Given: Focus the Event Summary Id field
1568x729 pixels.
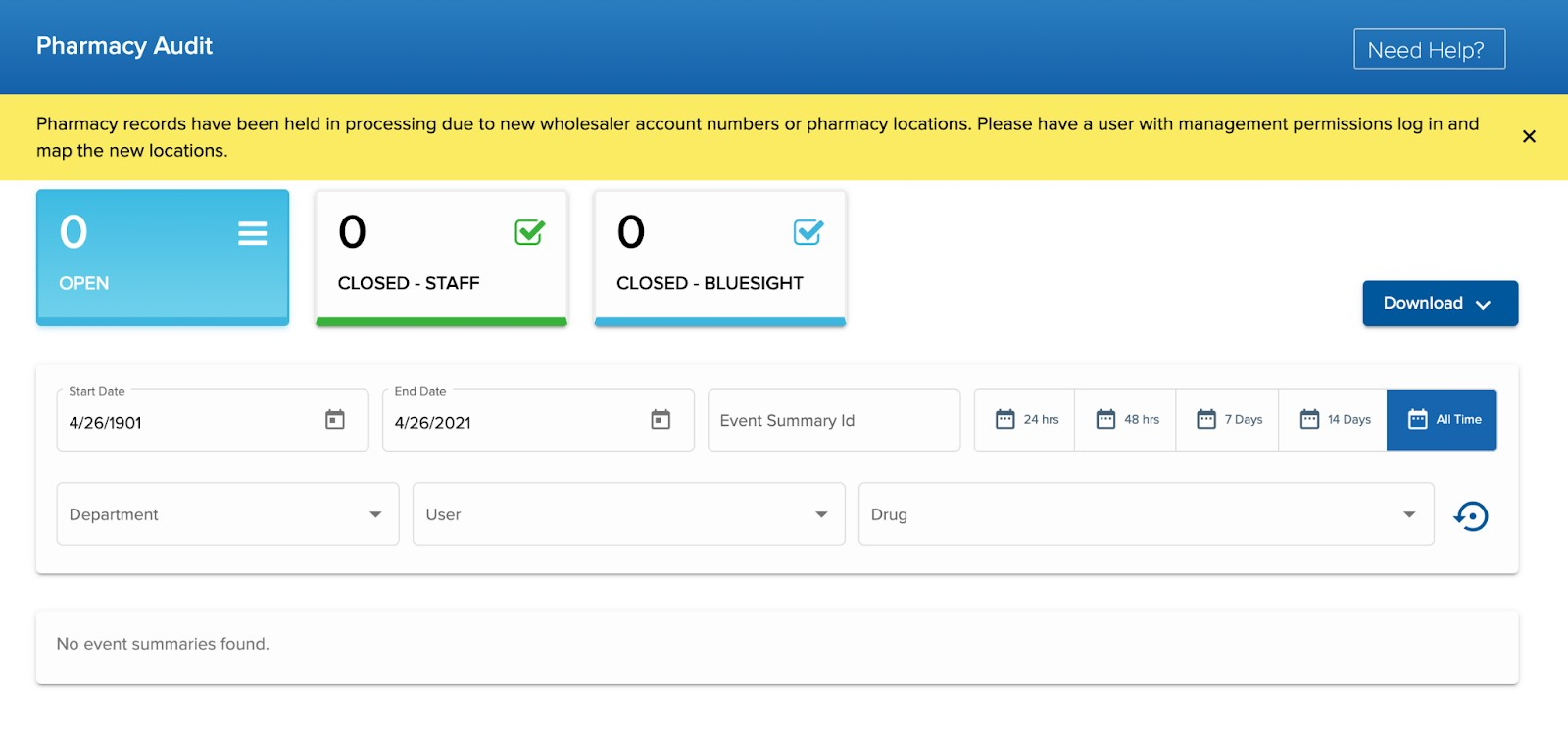Looking at the screenshot, I should (x=834, y=420).
